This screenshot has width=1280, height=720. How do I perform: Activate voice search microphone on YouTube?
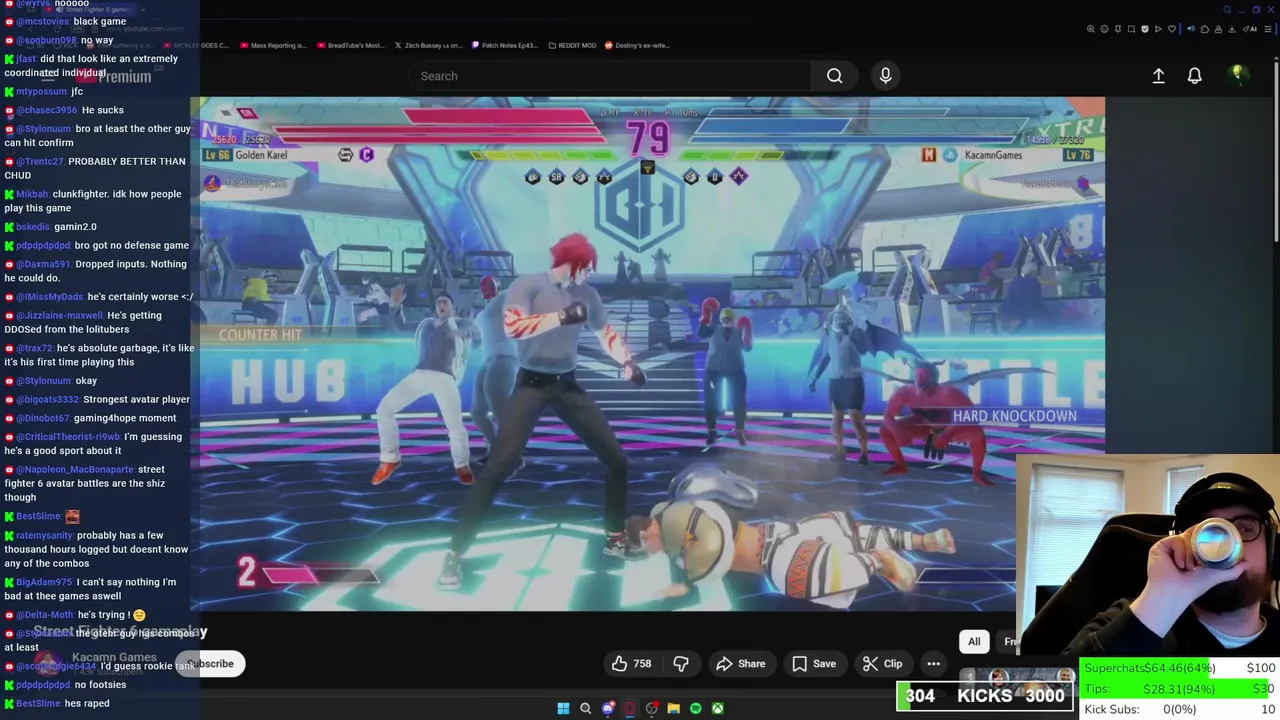coord(885,76)
